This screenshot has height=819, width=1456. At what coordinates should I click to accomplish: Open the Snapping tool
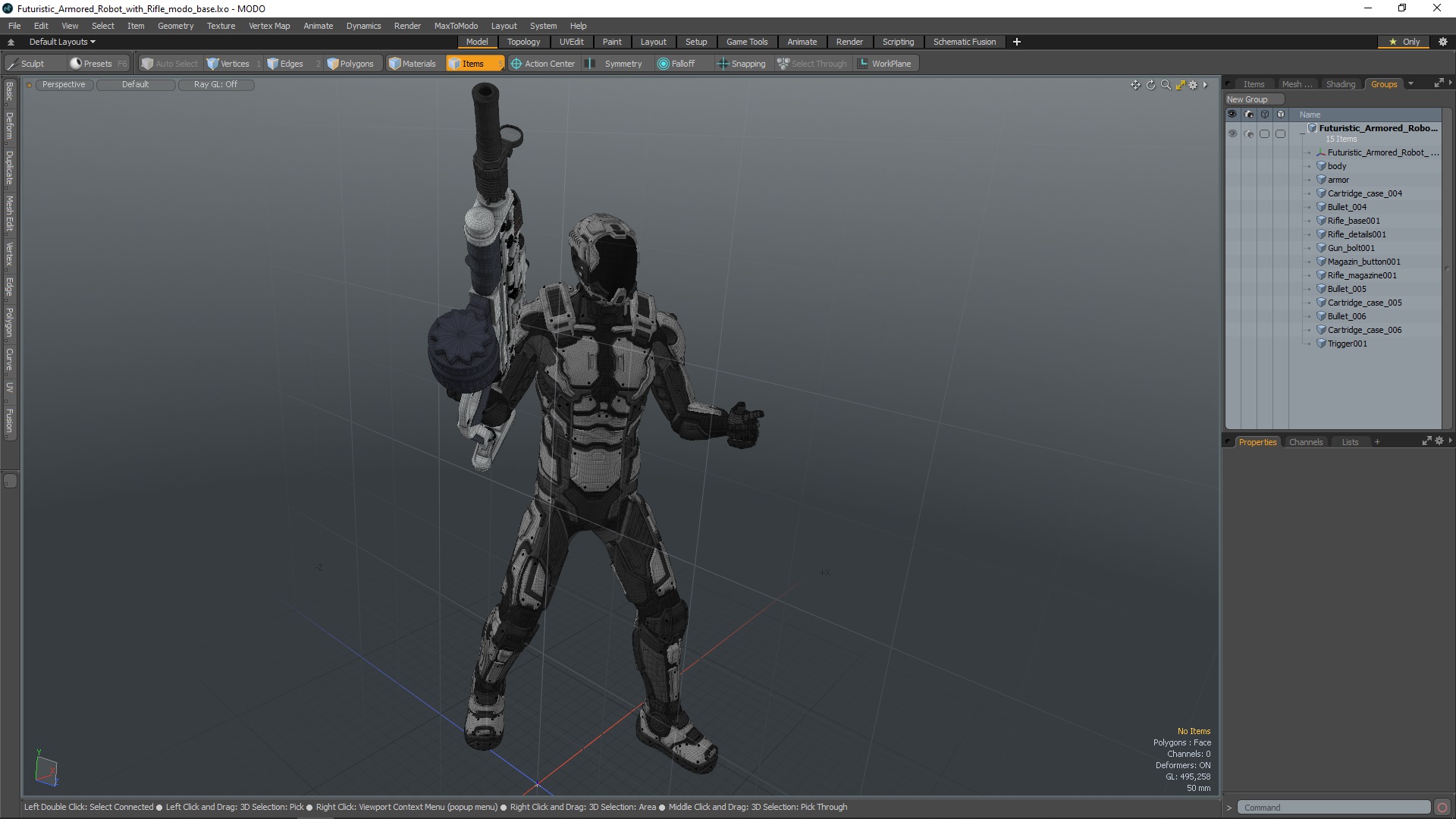point(742,64)
